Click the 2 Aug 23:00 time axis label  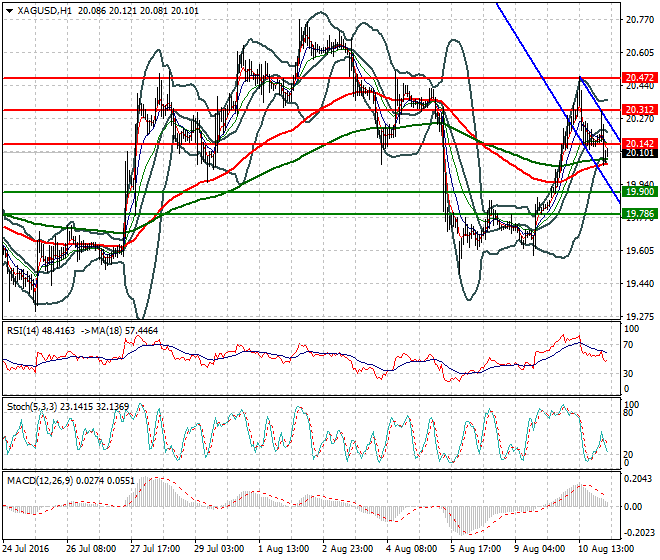[x=347, y=549]
